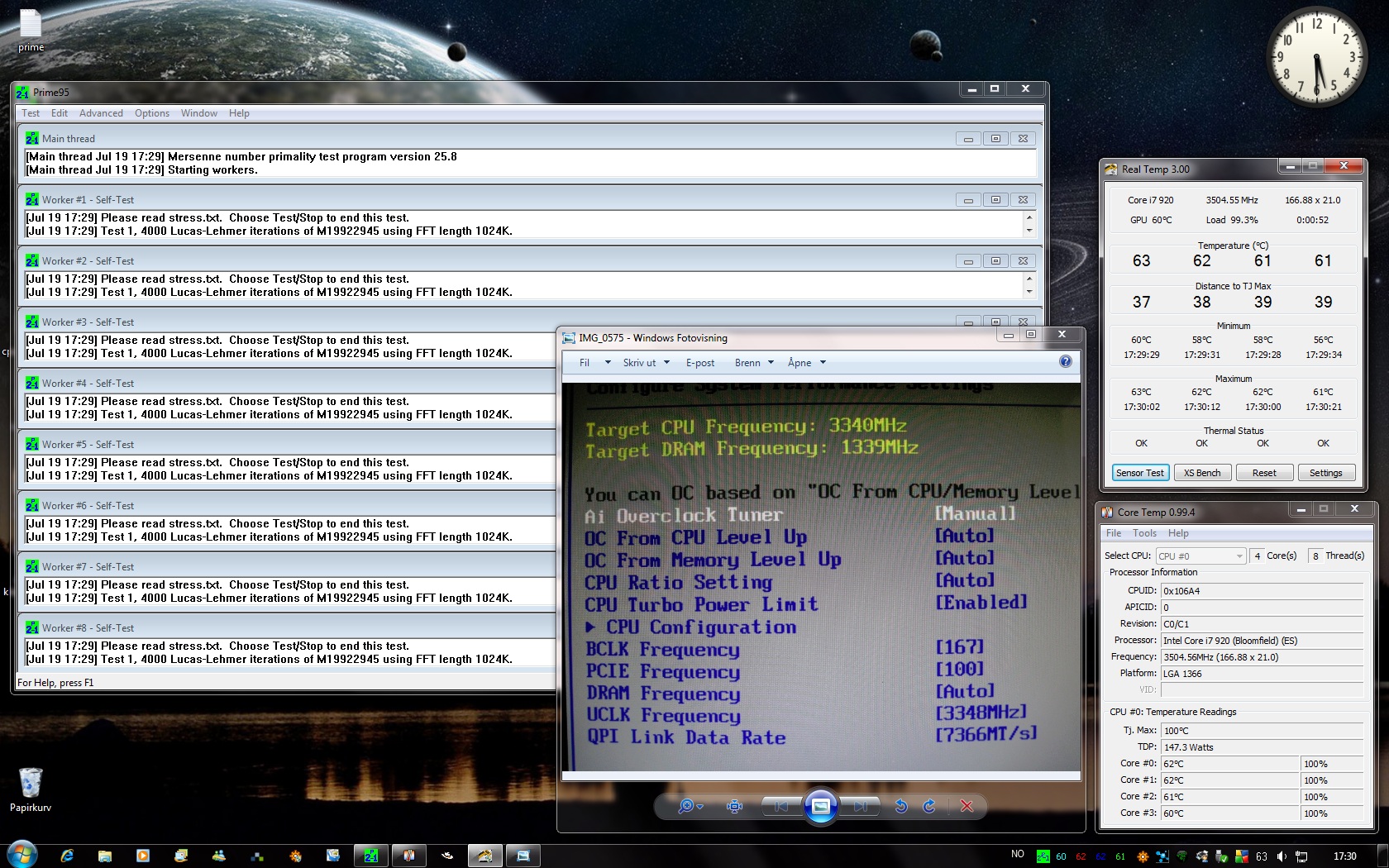Open the Brenn dropdown
Image resolution: width=1389 pixels, height=868 pixels.
pos(754,363)
